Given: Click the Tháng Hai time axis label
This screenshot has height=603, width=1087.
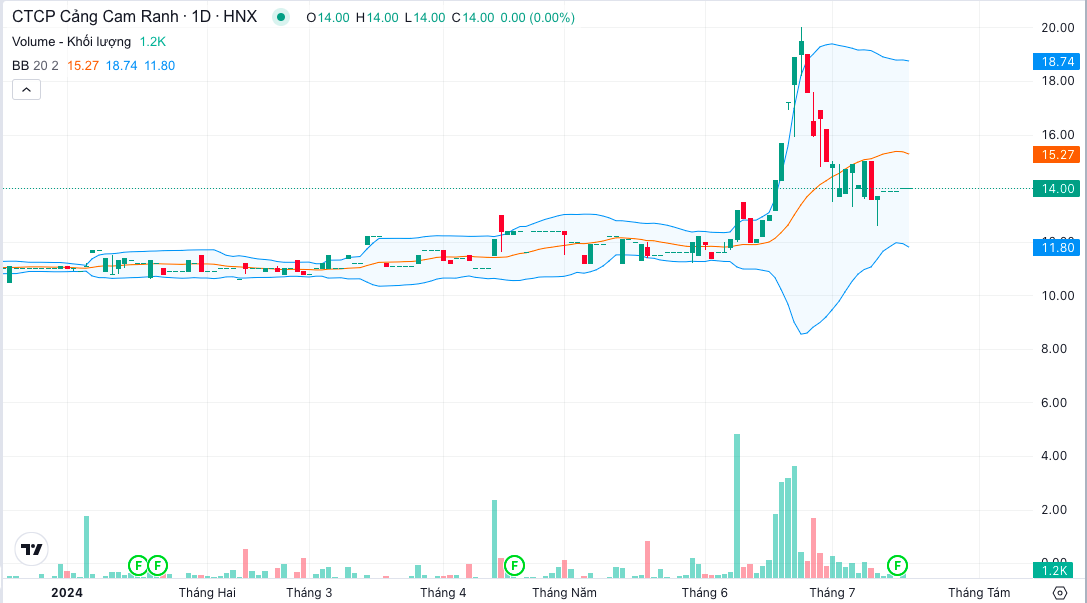Looking at the screenshot, I should tap(207, 593).
